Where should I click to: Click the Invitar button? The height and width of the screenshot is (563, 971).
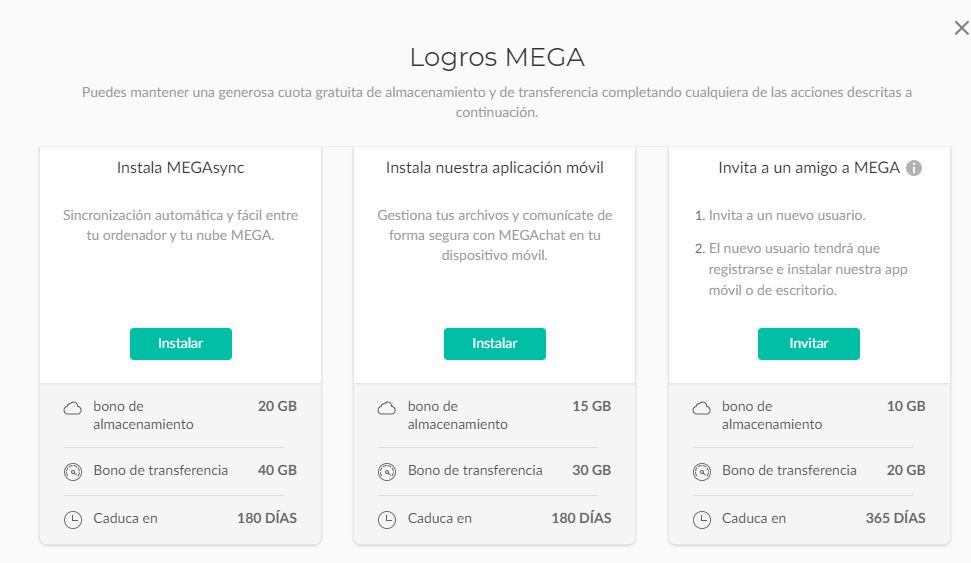tap(808, 343)
